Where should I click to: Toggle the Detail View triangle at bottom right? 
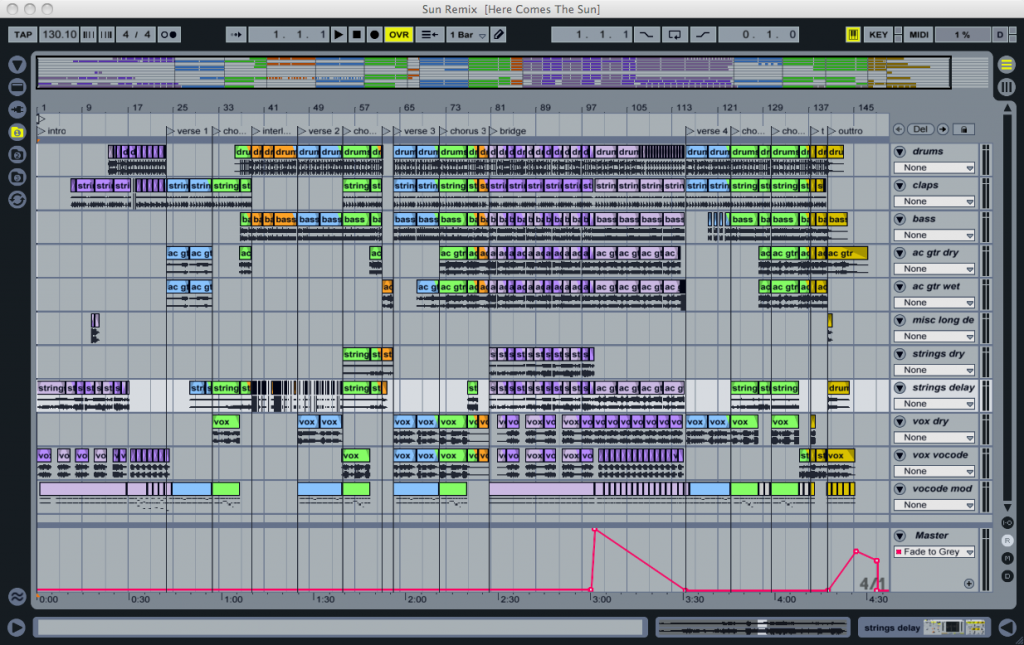[1008, 627]
